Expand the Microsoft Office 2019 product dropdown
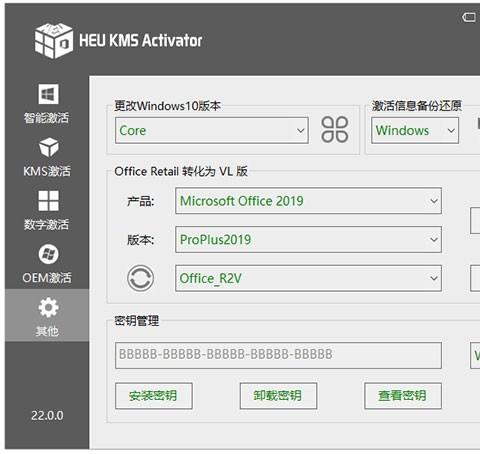 308,201
